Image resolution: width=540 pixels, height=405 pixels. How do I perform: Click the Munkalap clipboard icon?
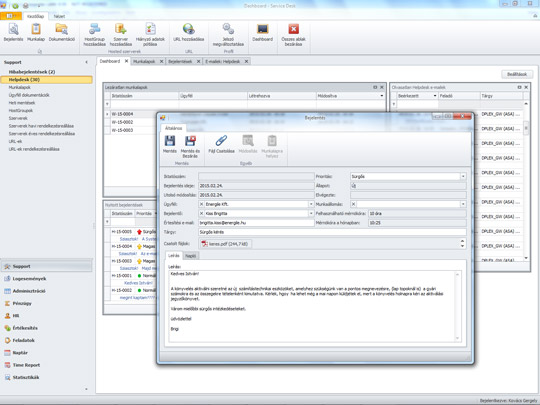tap(36, 29)
